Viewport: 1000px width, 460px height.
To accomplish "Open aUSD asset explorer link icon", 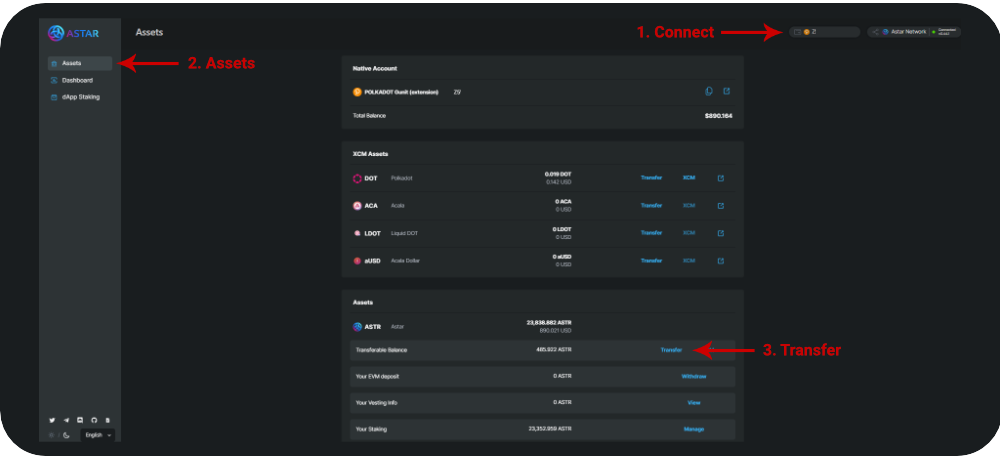I will point(720,261).
